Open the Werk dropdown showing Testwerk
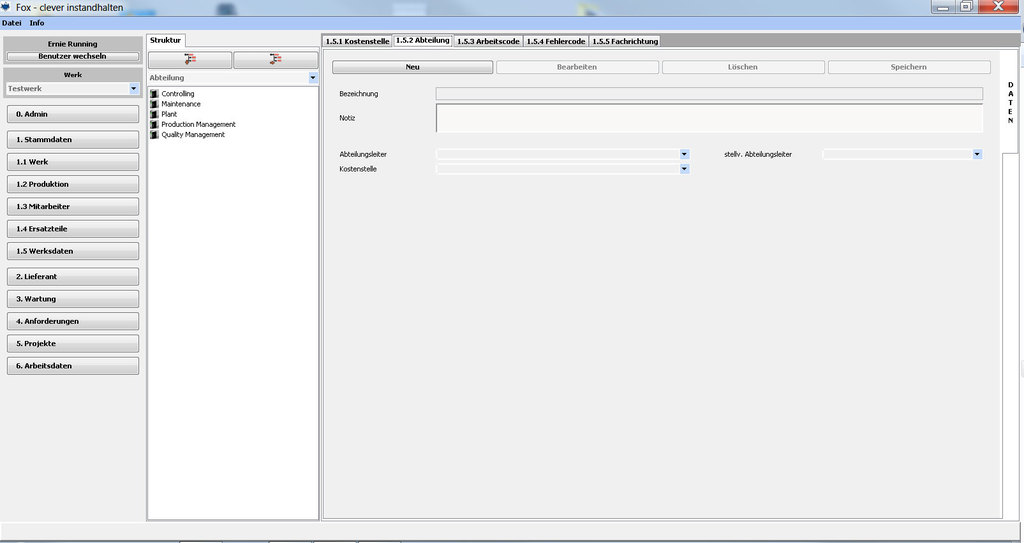Screen dimensions: 1024x543 pyautogui.click(x=134, y=89)
